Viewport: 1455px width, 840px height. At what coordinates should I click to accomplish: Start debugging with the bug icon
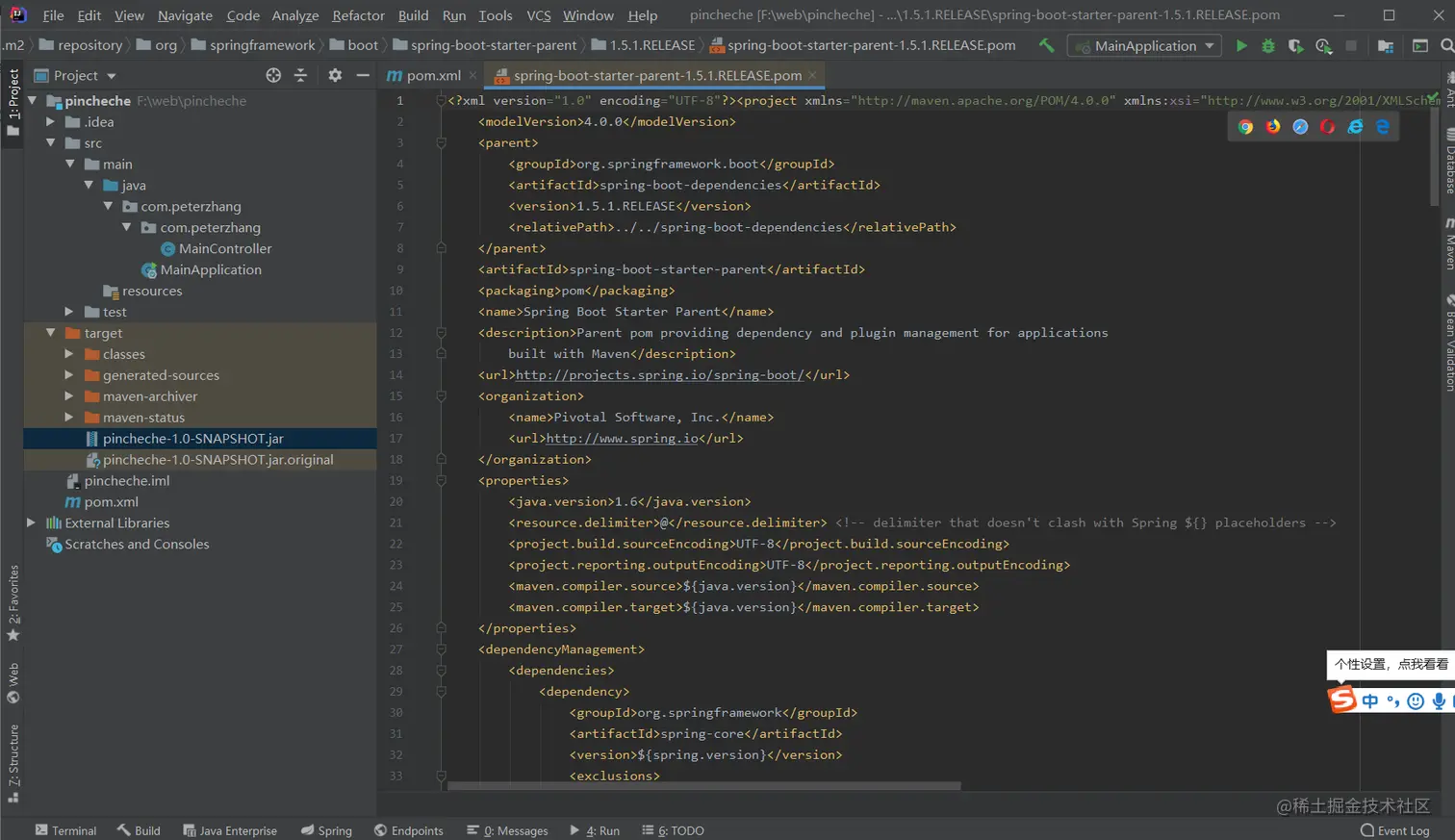(1268, 45)
